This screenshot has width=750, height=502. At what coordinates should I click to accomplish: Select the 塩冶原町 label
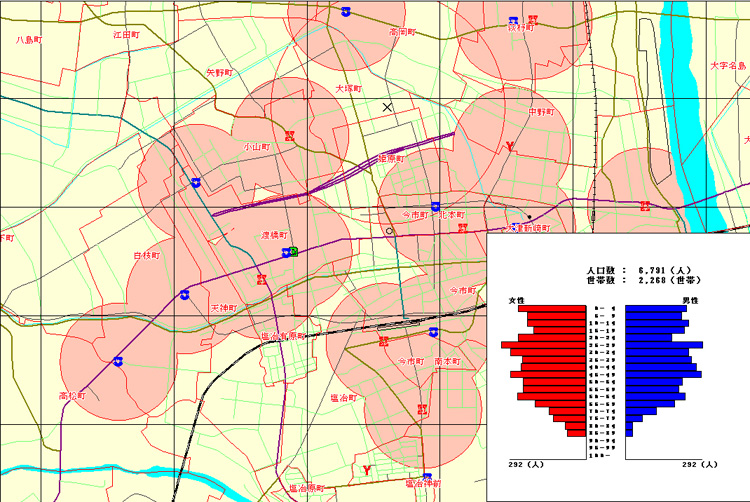point(307,488)
